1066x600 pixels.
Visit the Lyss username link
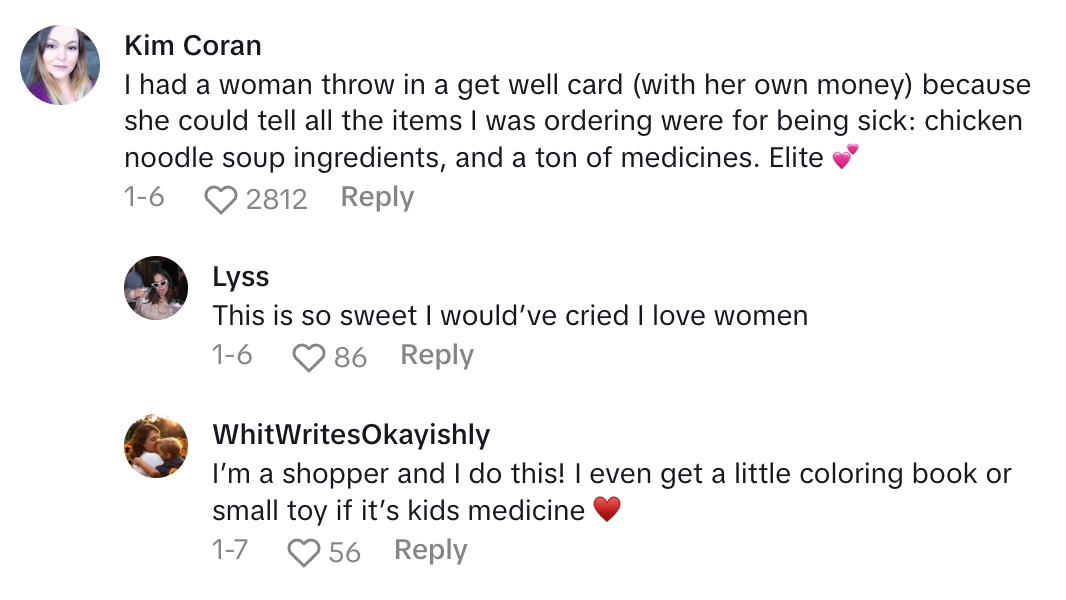coord(241,276)
